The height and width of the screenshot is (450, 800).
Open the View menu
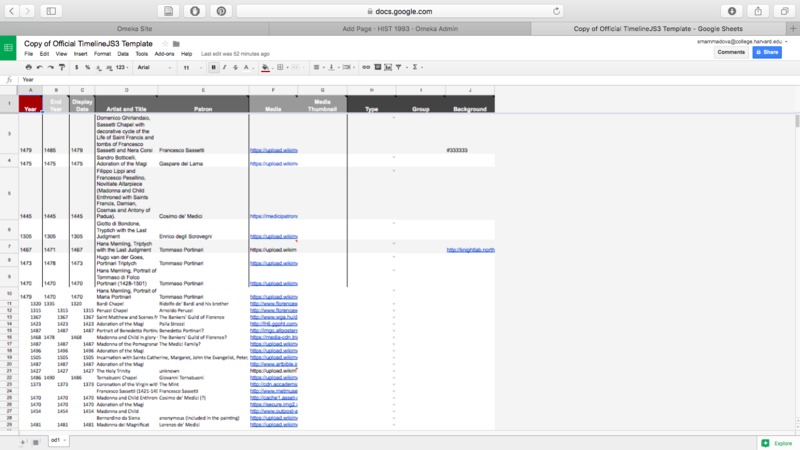point(61,54)
